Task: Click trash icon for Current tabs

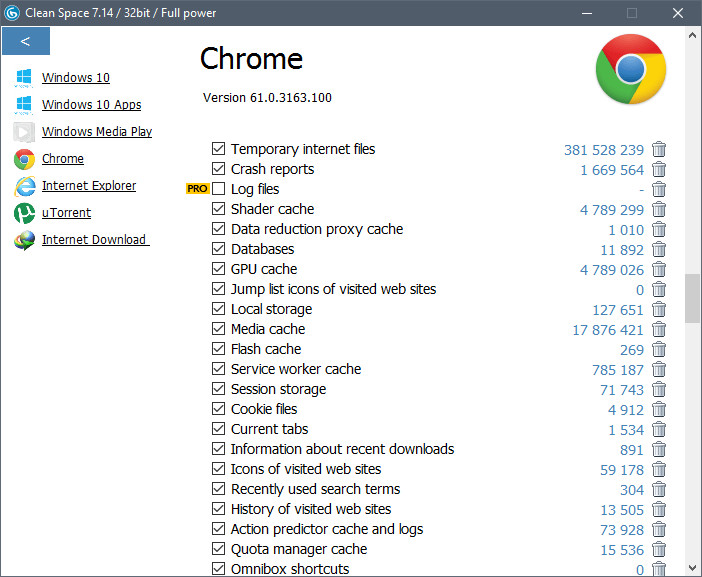Action: (x=659, y=429)
